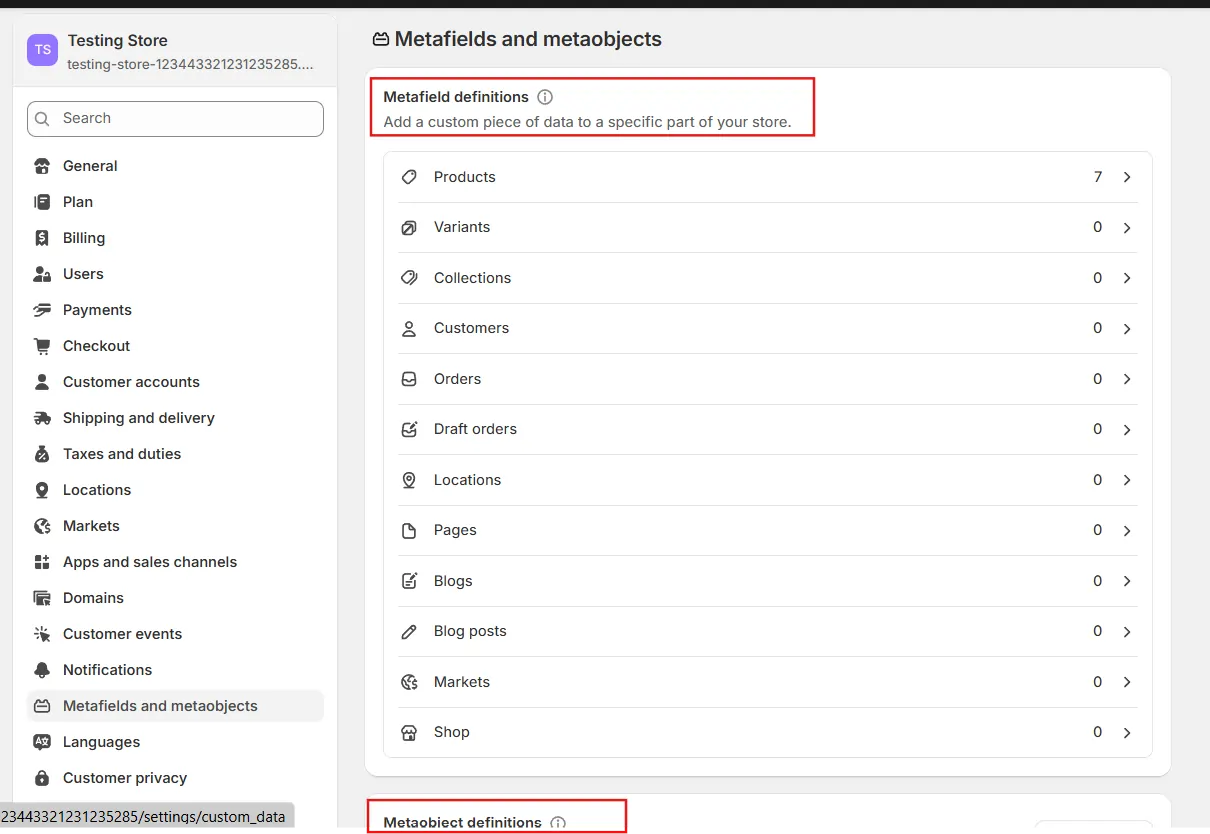The image size is (1210, 834).
Task: Click the Notifications bell icon
Action: pos(42,670)
